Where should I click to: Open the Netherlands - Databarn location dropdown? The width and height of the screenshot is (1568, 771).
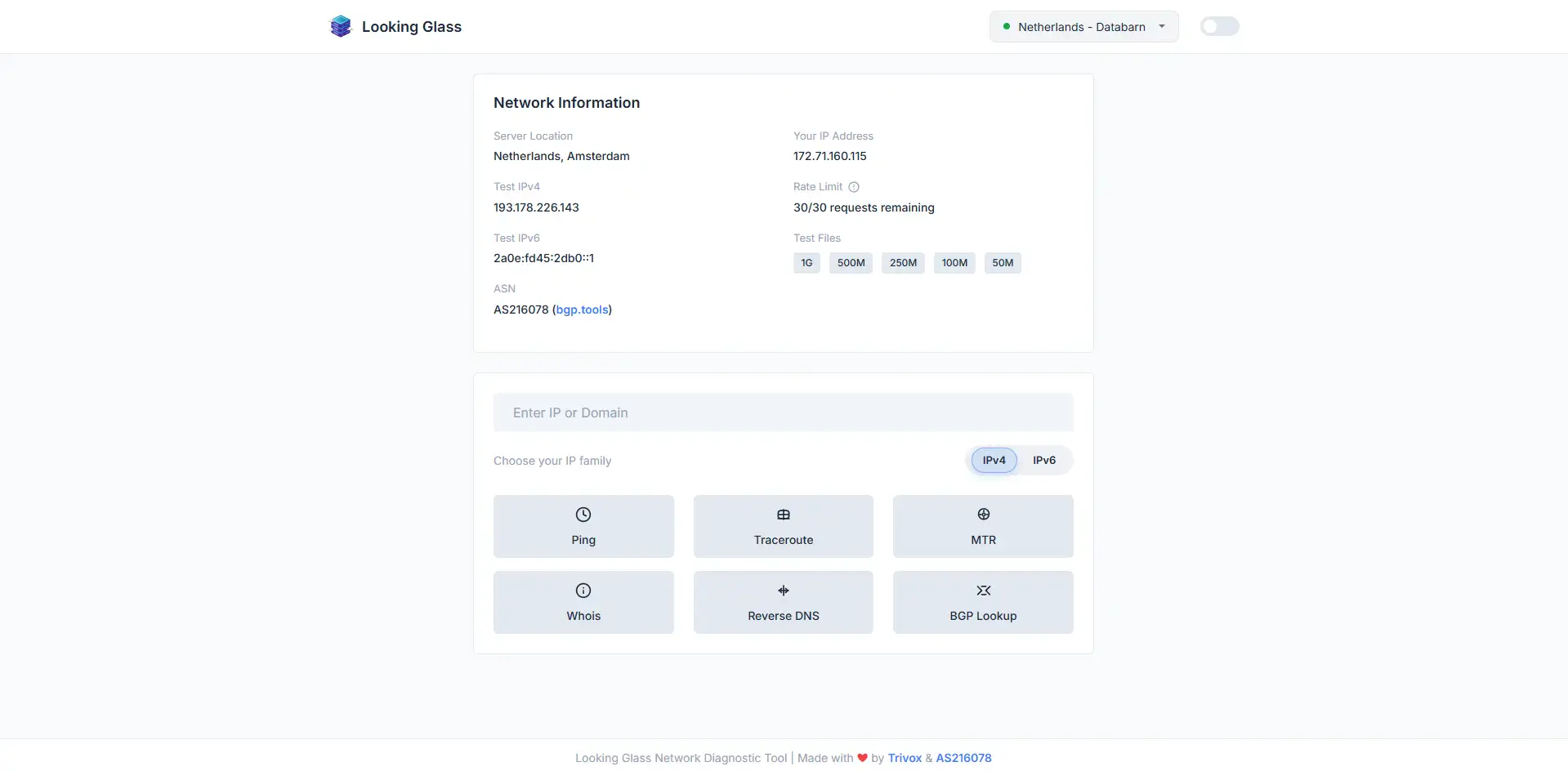point(1083,26)
